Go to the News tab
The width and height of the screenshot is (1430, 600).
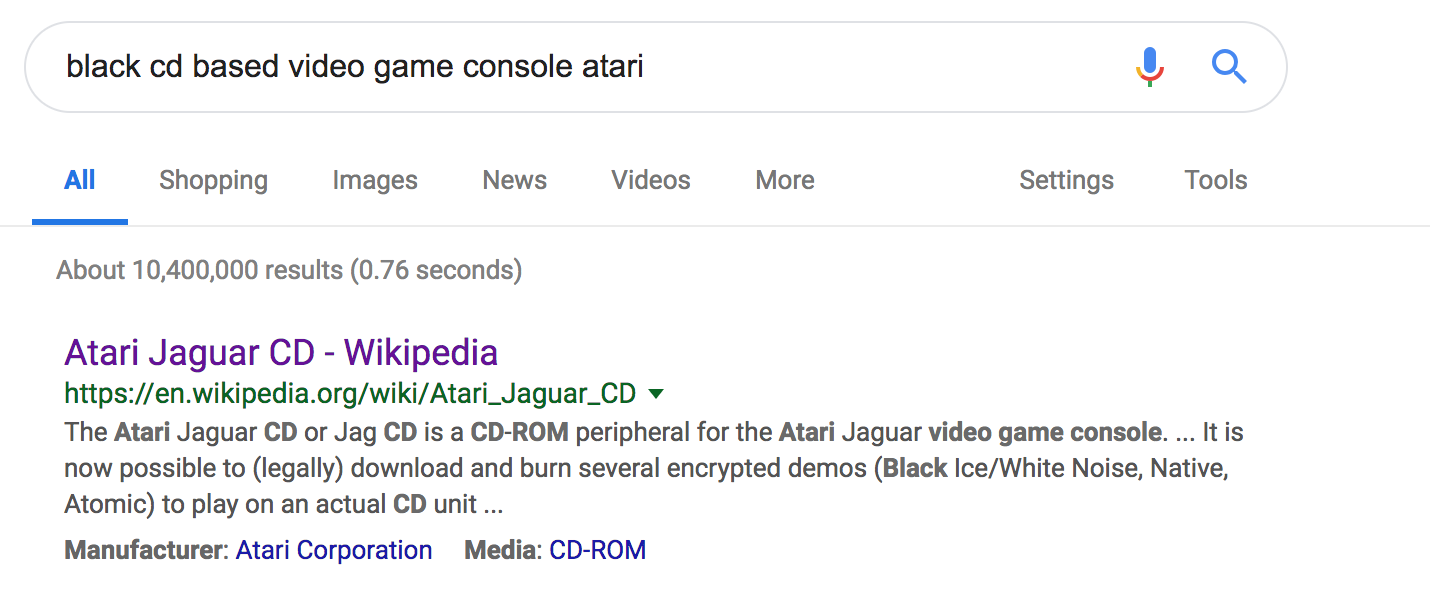point(514,180)
